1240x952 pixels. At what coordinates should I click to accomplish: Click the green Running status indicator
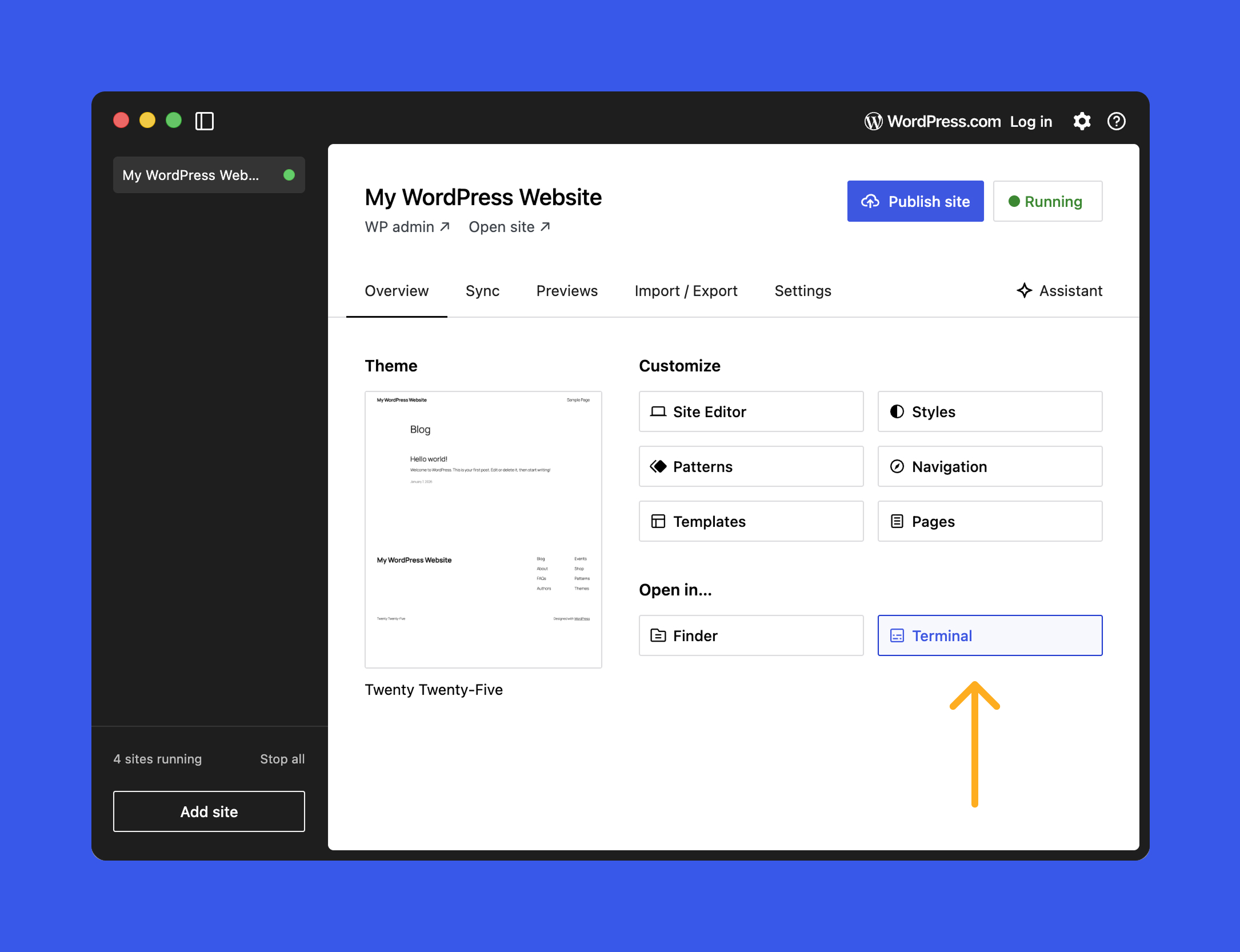click(x=1047, y=201)
